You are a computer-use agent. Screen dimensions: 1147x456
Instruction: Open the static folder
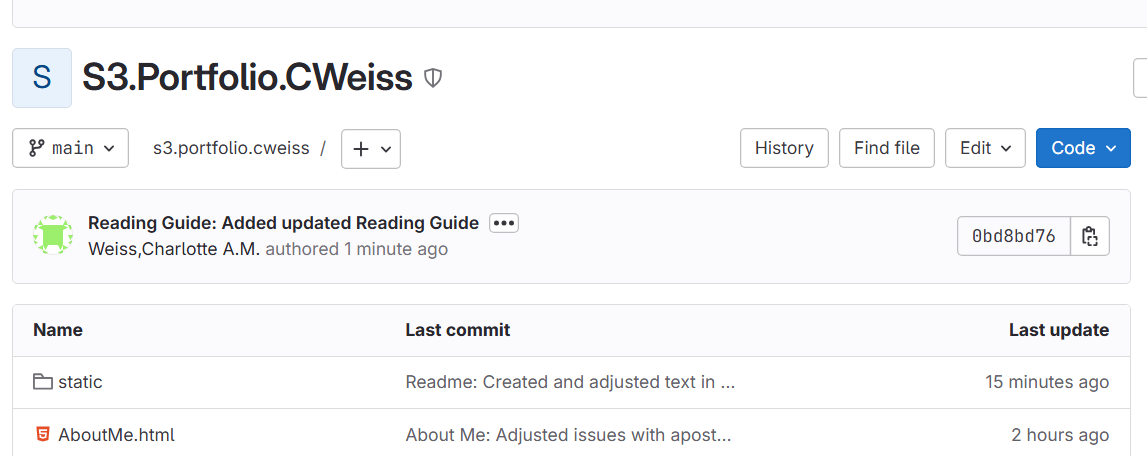80,382
